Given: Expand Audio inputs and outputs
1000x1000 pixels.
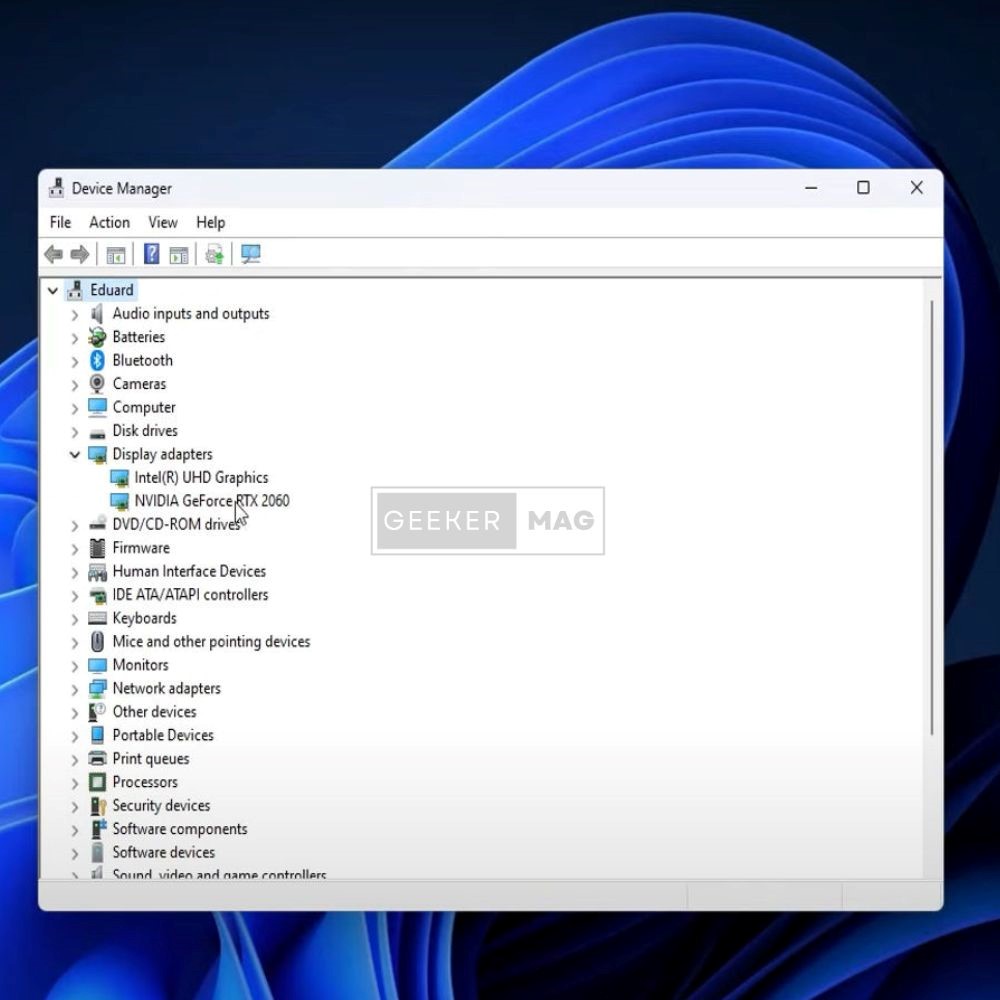Looking at the screenshot, I should coord(75,314).
